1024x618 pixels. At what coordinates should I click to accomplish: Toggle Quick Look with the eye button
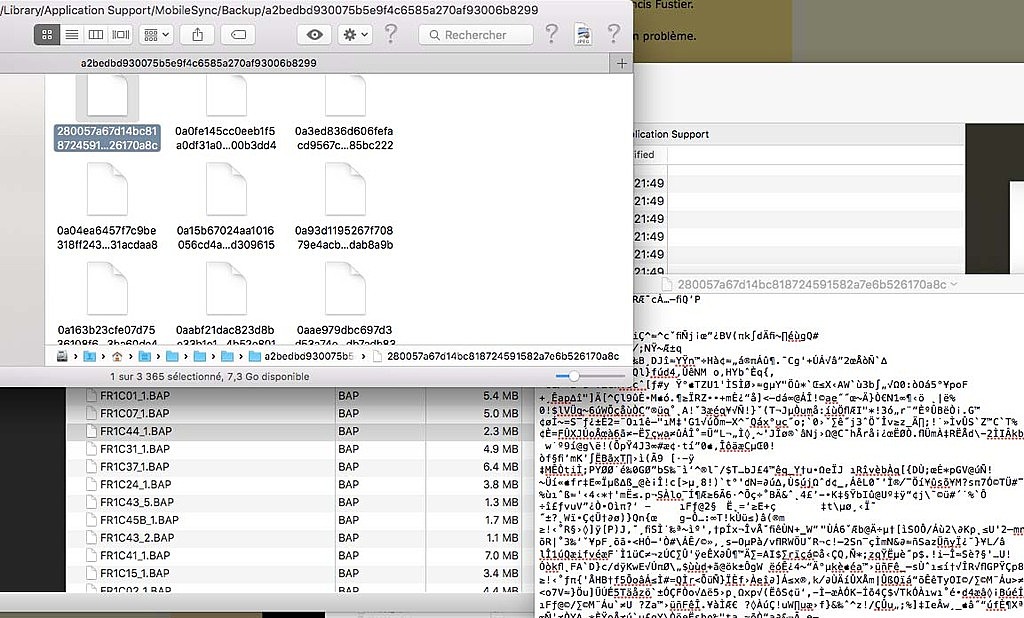tap(314, 35)
